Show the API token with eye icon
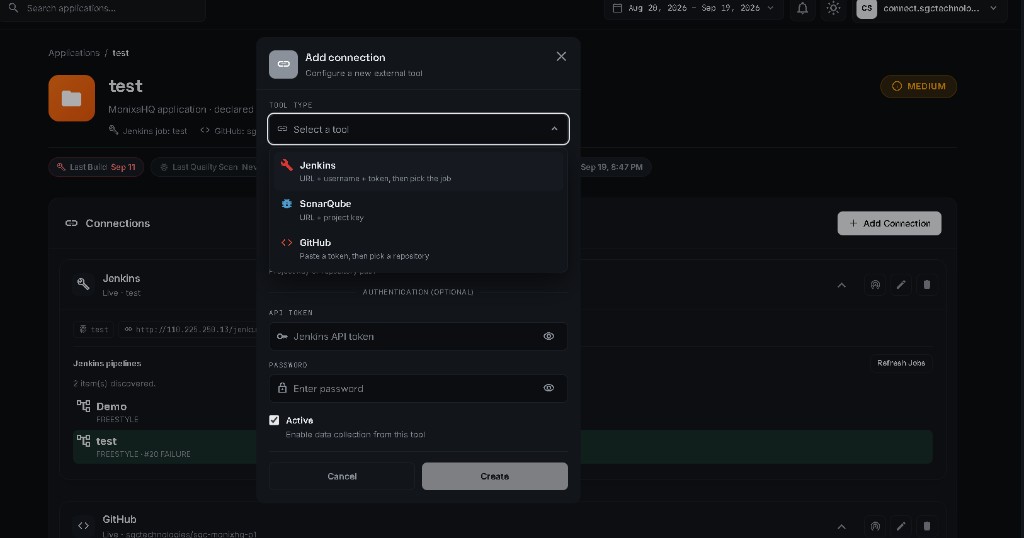 pyautogui.click(x=549, y=336)
